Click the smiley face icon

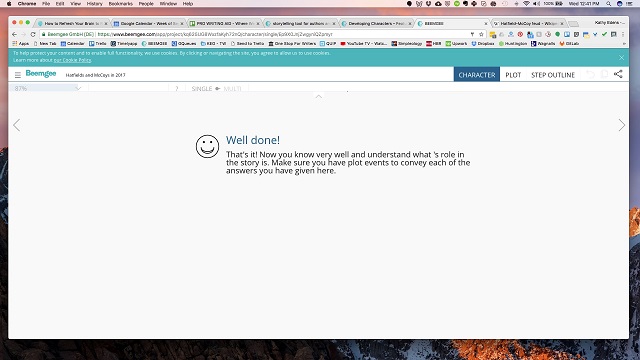tap(207, 146)
